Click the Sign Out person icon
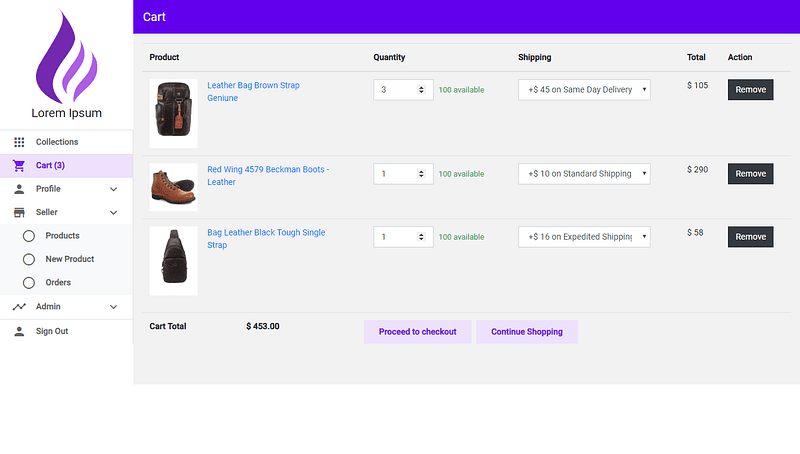This screenshot has height=454, width=800. click(19, 331)
